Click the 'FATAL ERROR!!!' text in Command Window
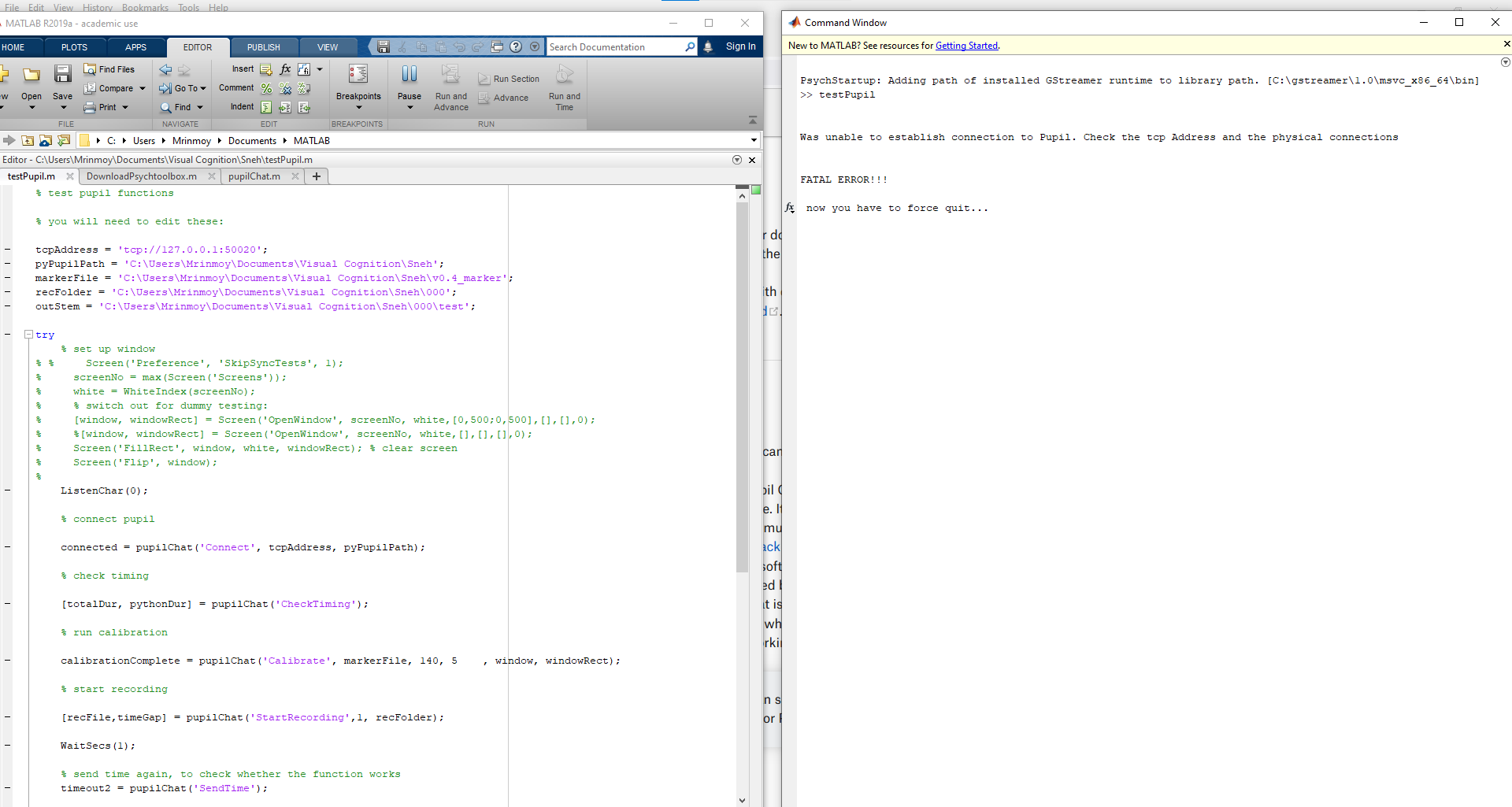The height and width of the screenshot is (807, 1512). [x=843, y=180]
